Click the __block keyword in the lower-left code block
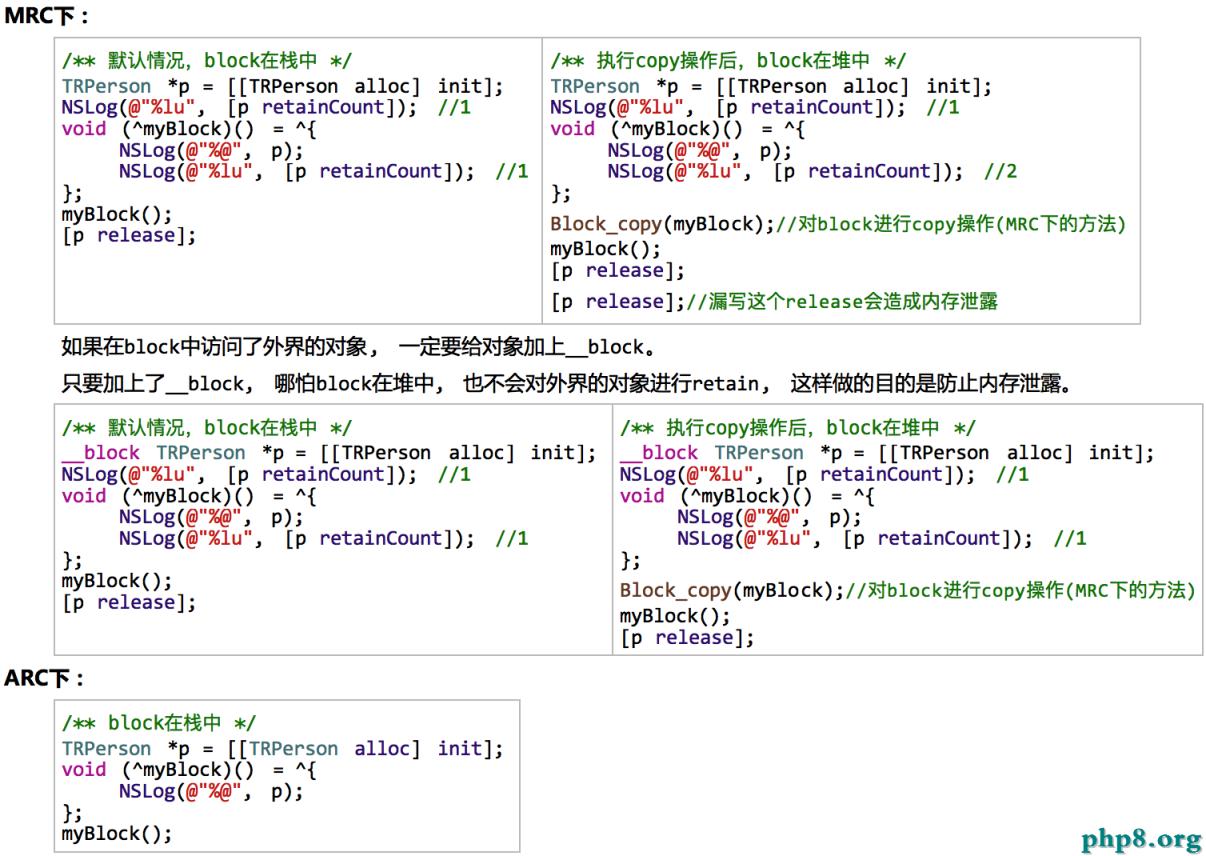Screen dimensions: 1206x856 [x=100, y=453]
